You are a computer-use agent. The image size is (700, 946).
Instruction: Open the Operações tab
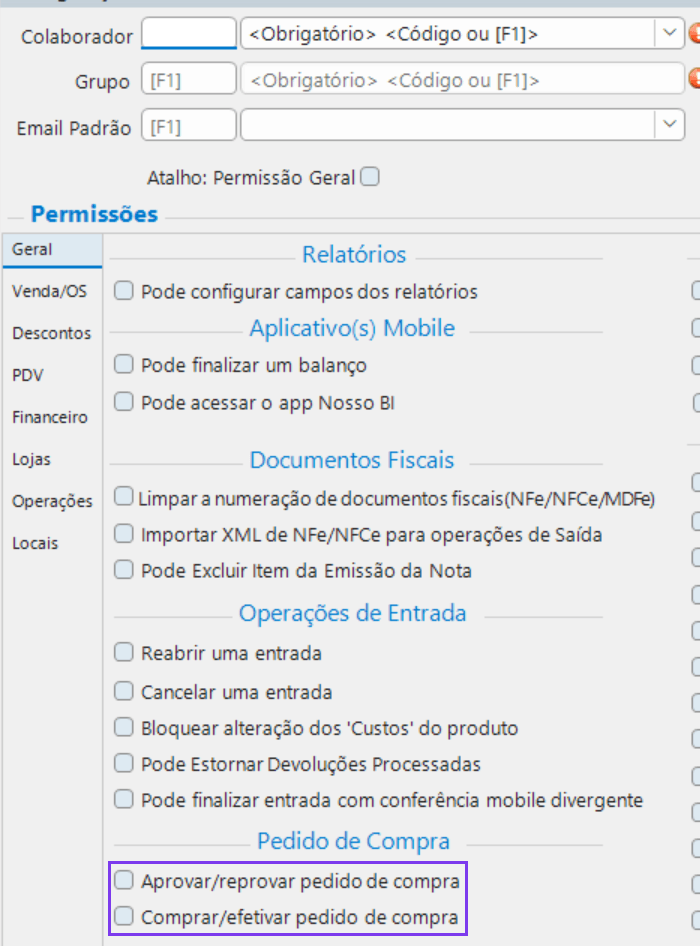point(52,501)
